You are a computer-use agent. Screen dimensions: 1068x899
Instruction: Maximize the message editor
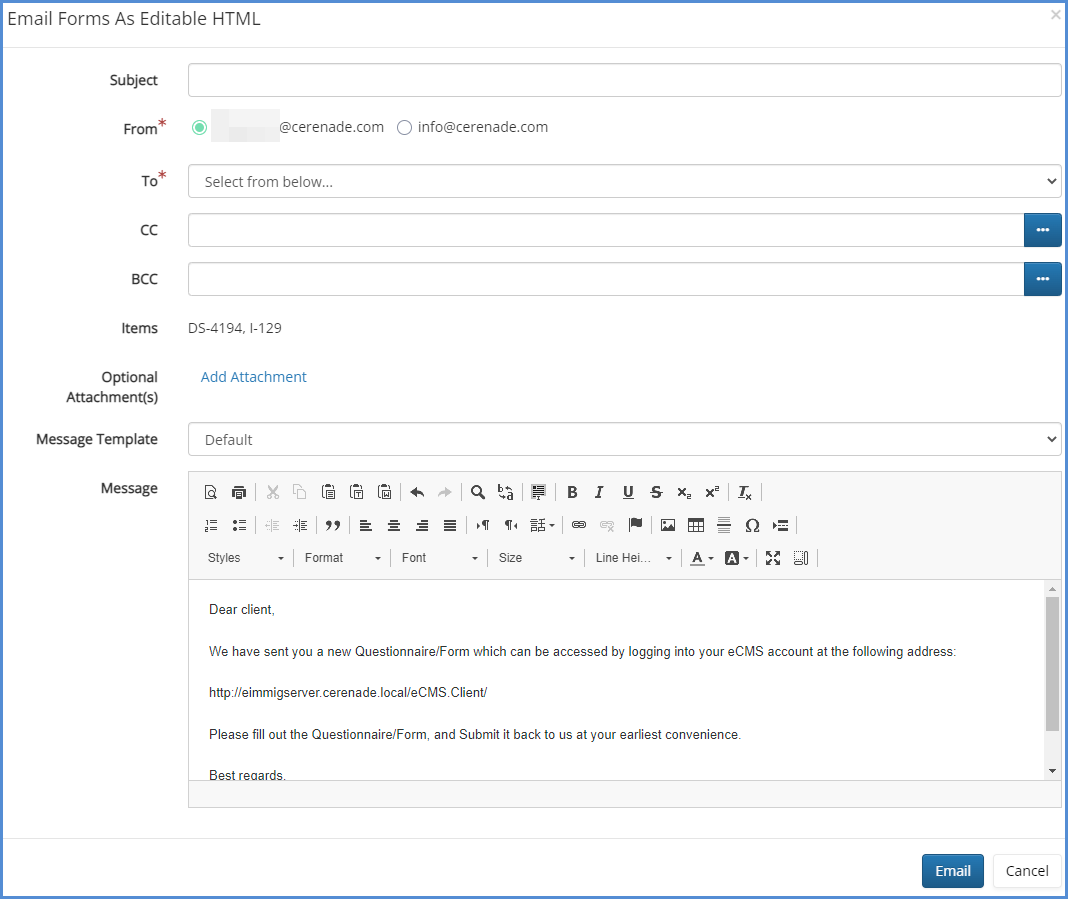click(772, 557)
